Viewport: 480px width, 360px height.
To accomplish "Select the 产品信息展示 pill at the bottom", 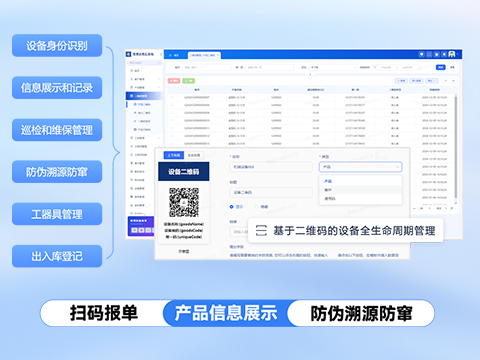I will [226, 313].
